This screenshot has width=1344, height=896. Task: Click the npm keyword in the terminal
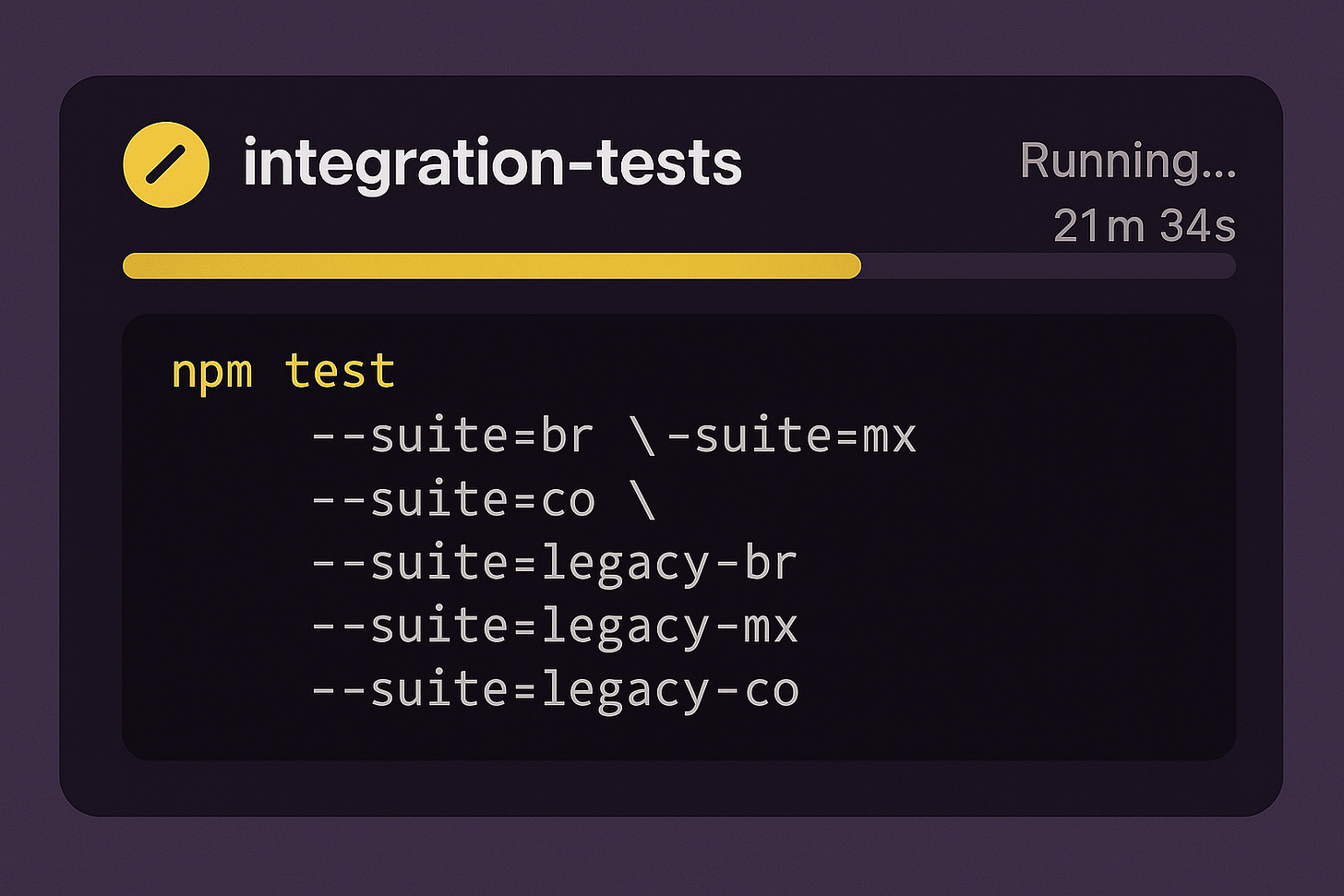click(x=213, y=370)
